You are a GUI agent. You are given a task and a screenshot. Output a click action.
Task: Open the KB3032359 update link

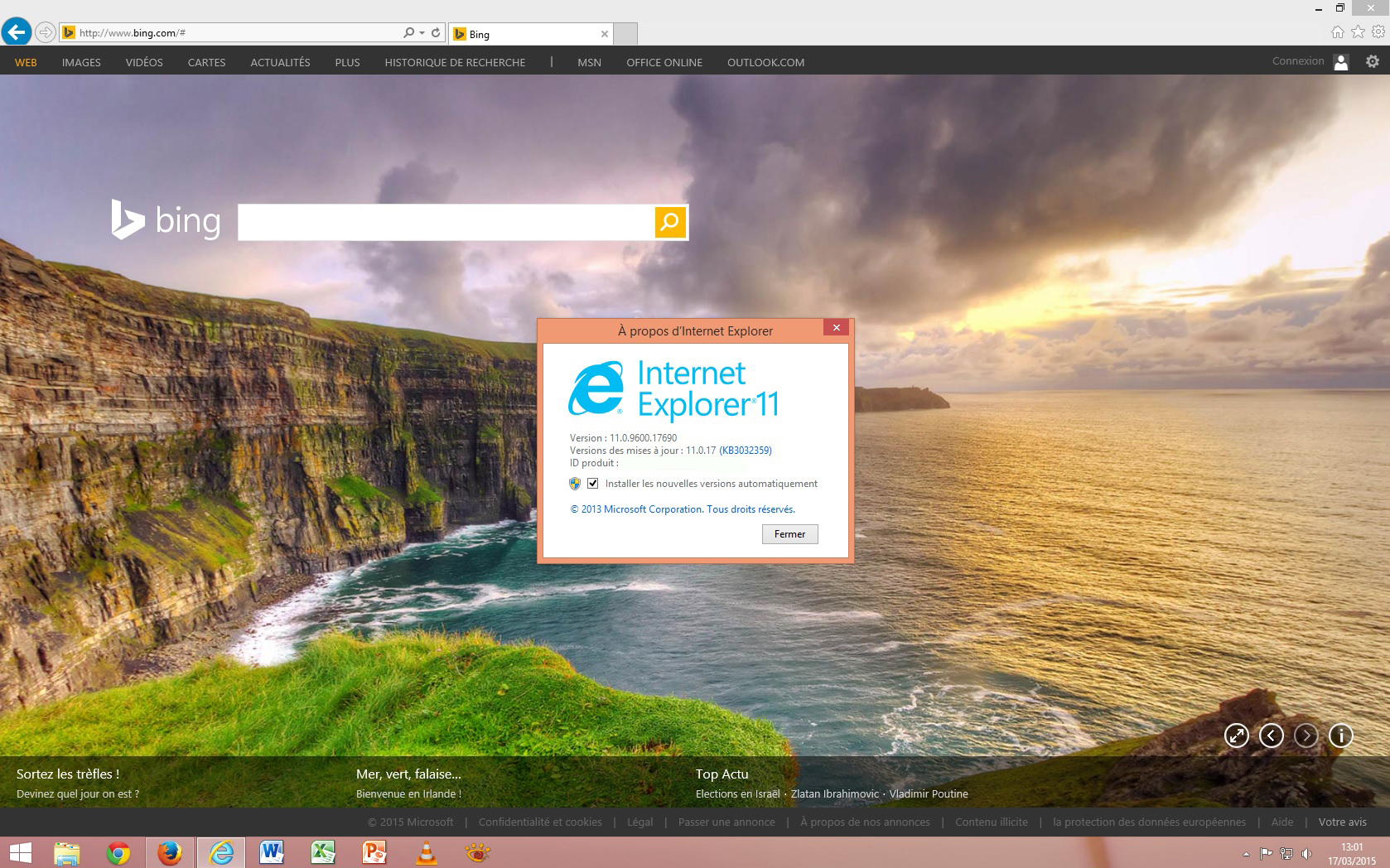tap(745, 451)
